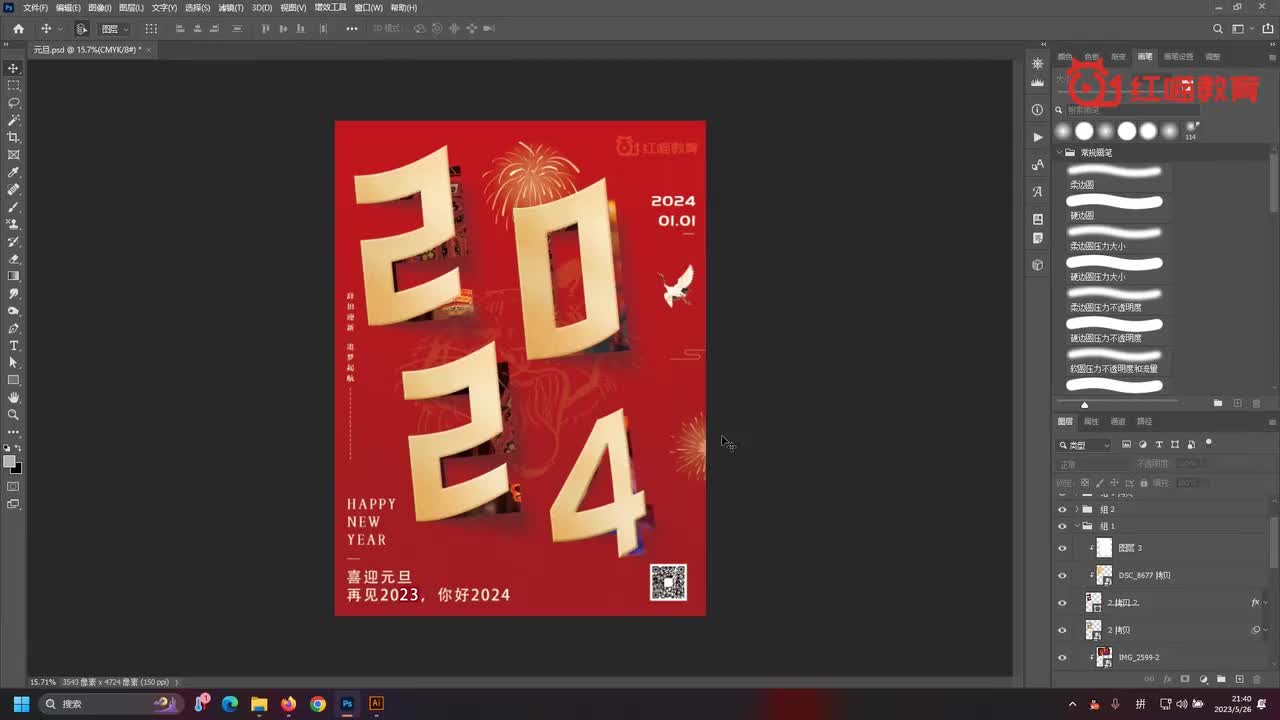Toggle visibility of 组 1 group
This screenshot has width=1280, height=720.
1062,526
